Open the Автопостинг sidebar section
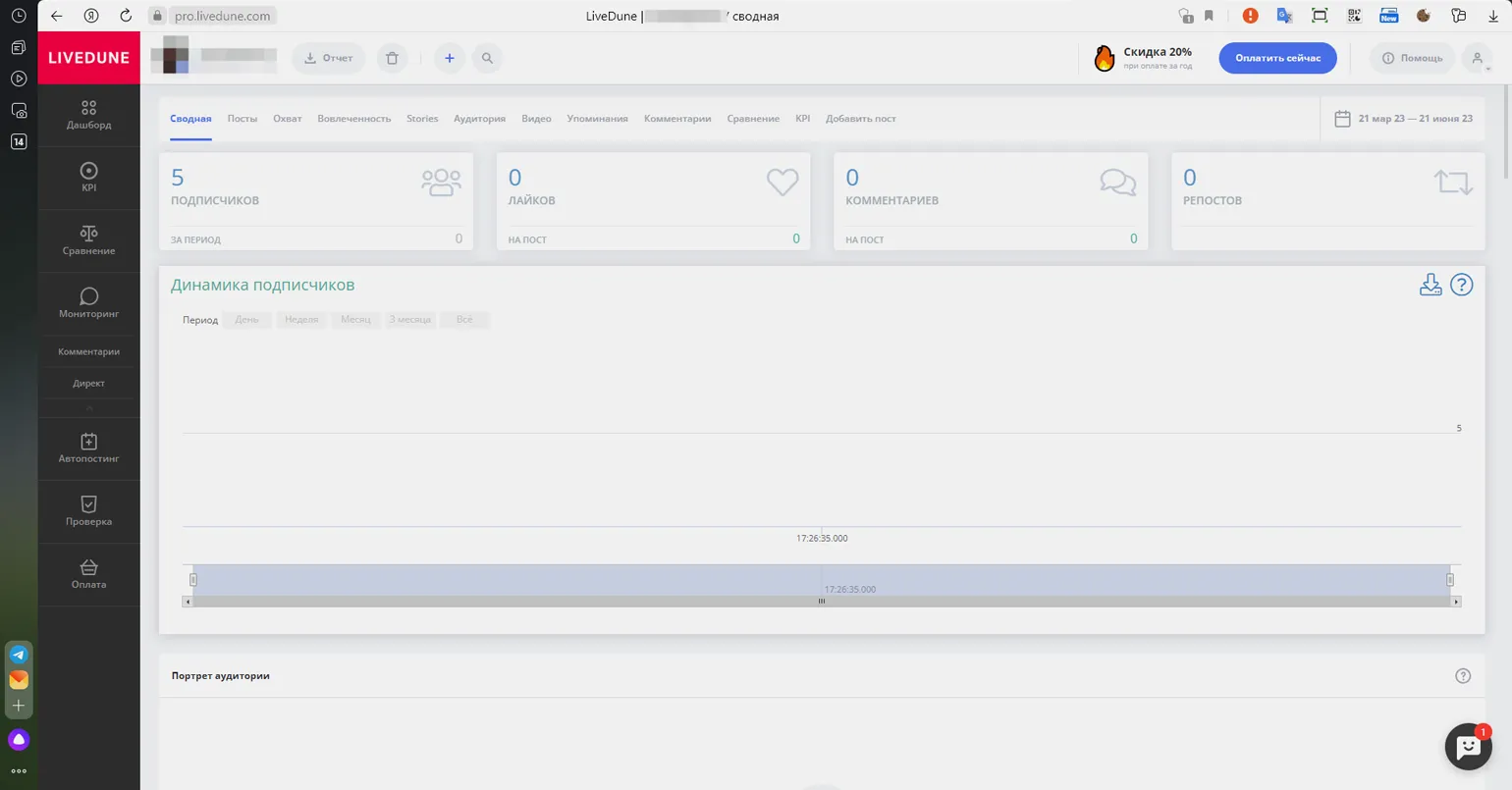The width and height of the screenshot is (1512, 790). [x=88, y=448]
